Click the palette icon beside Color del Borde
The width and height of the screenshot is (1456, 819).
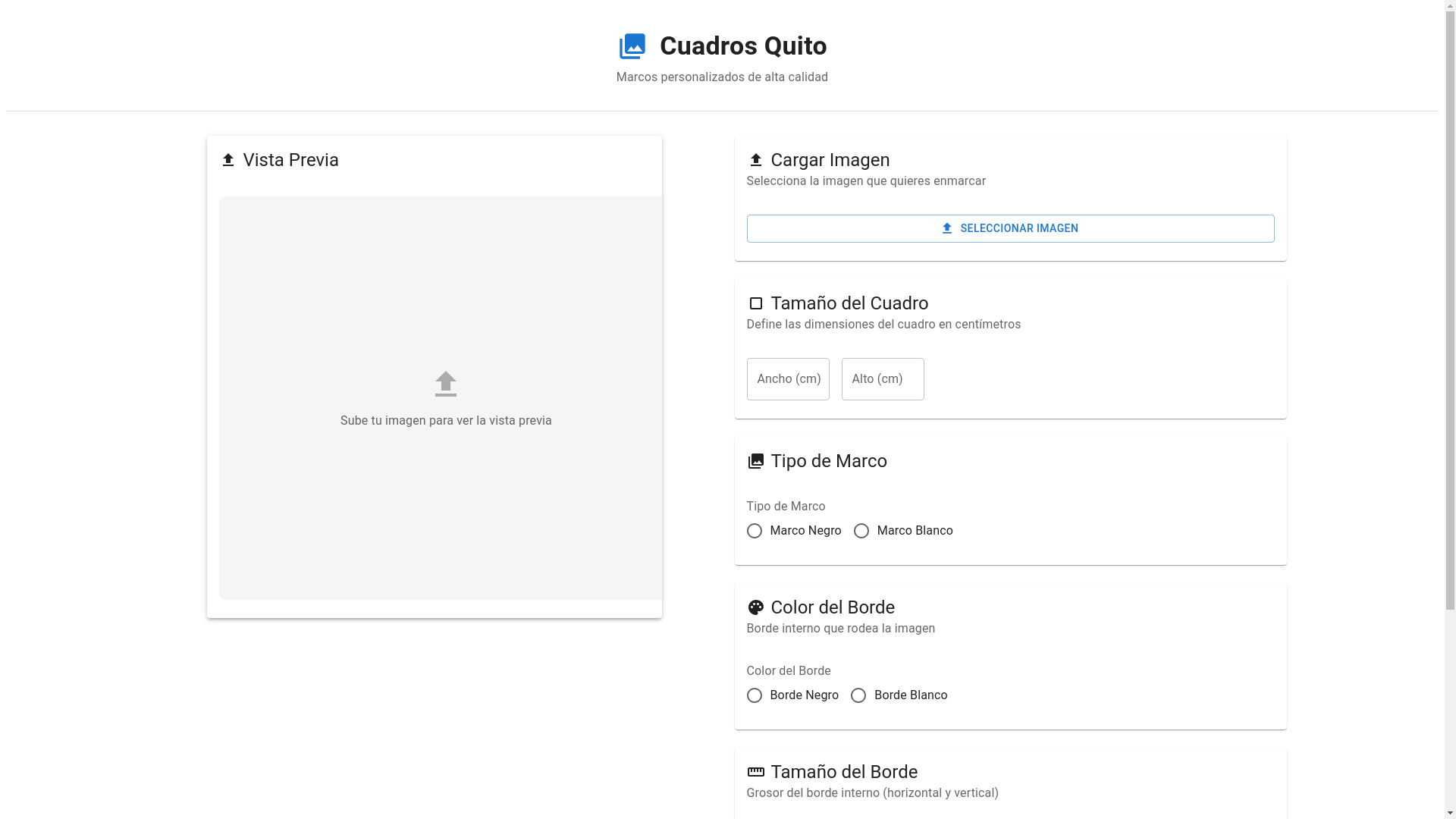pos(755,607)
